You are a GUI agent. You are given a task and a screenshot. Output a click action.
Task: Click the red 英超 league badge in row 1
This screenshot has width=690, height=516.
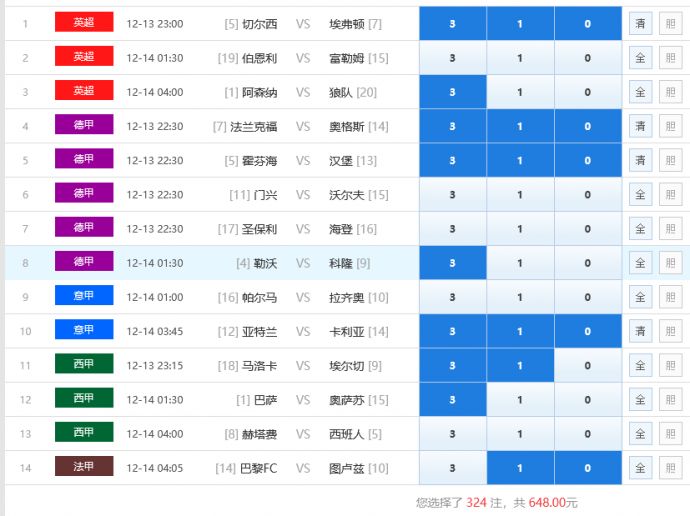tap(84, 23)
